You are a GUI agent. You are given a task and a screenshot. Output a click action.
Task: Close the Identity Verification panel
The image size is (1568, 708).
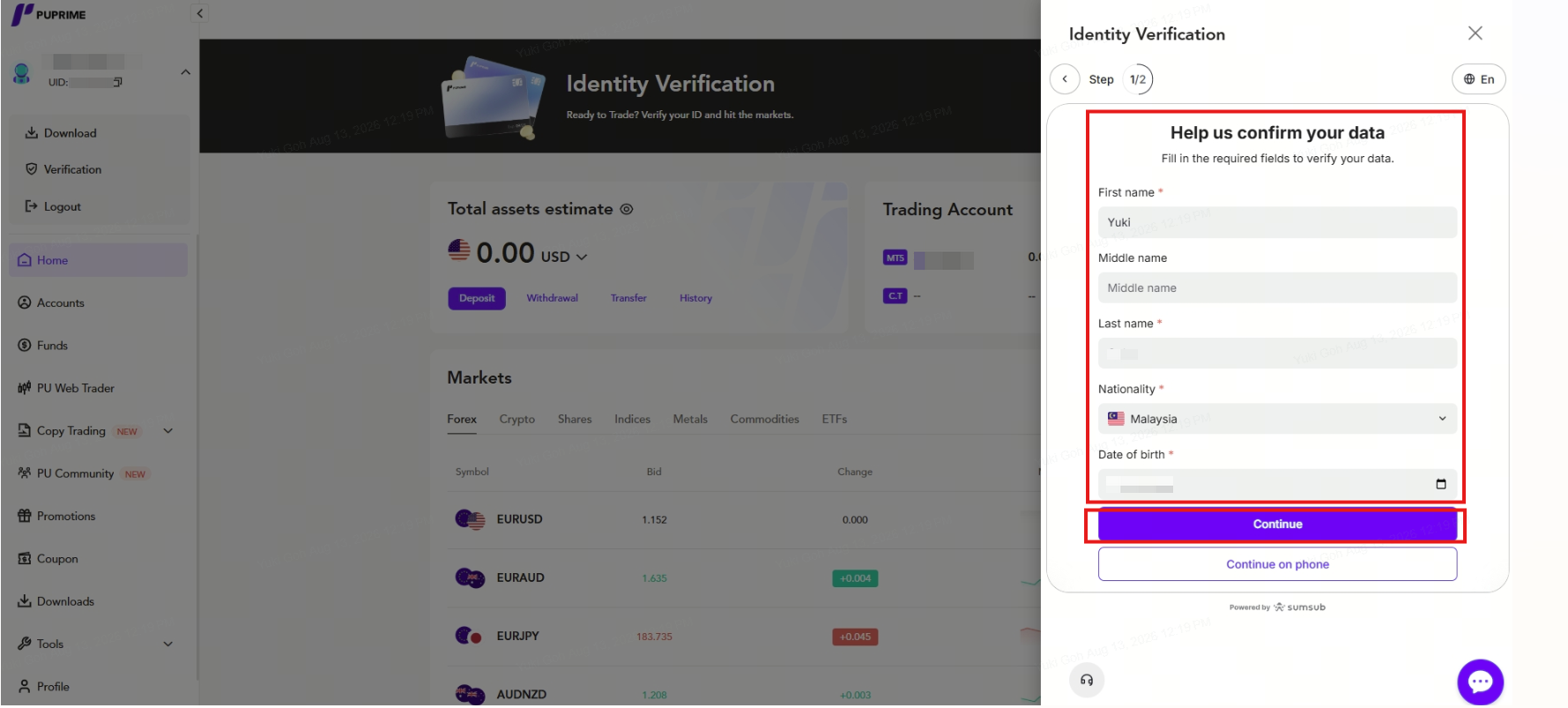click(1475, 34)
